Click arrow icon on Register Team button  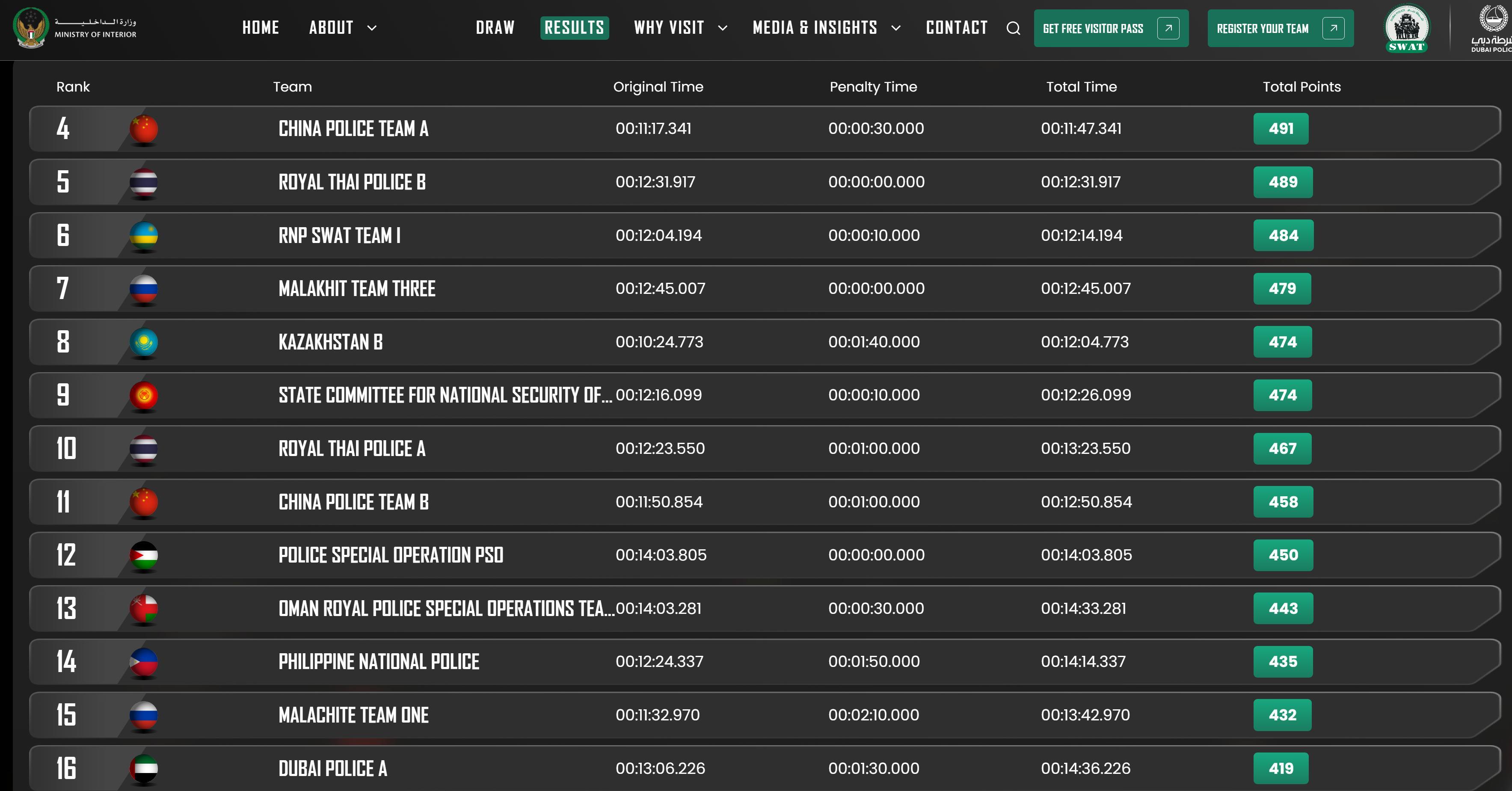(1333, 28)
